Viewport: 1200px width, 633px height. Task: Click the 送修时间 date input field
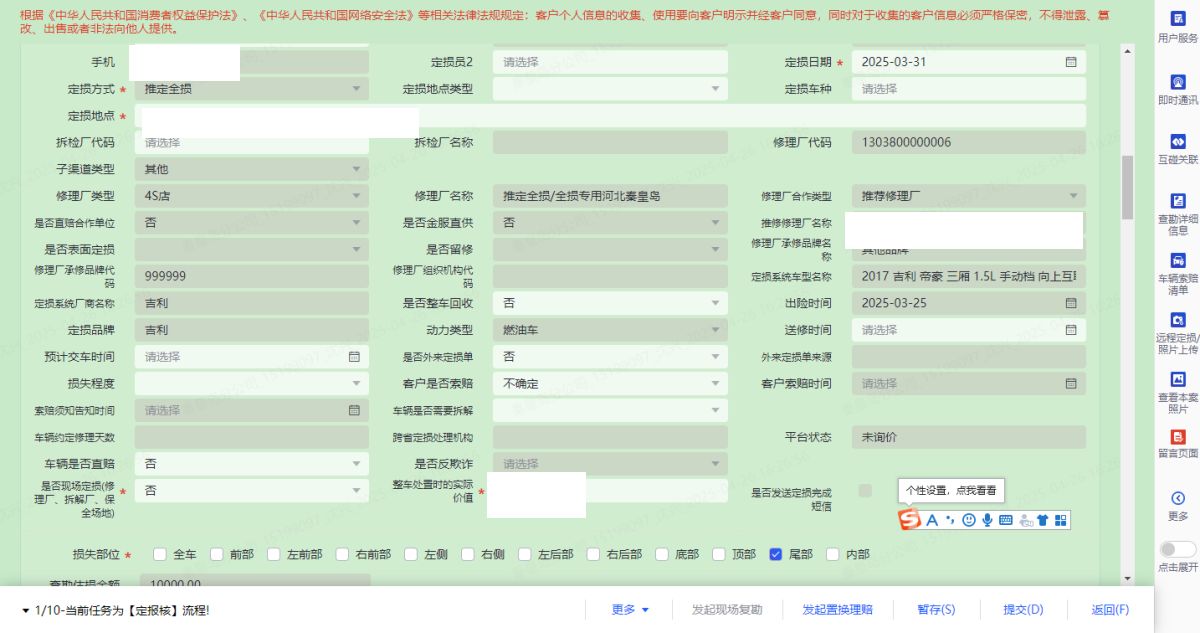960,330
